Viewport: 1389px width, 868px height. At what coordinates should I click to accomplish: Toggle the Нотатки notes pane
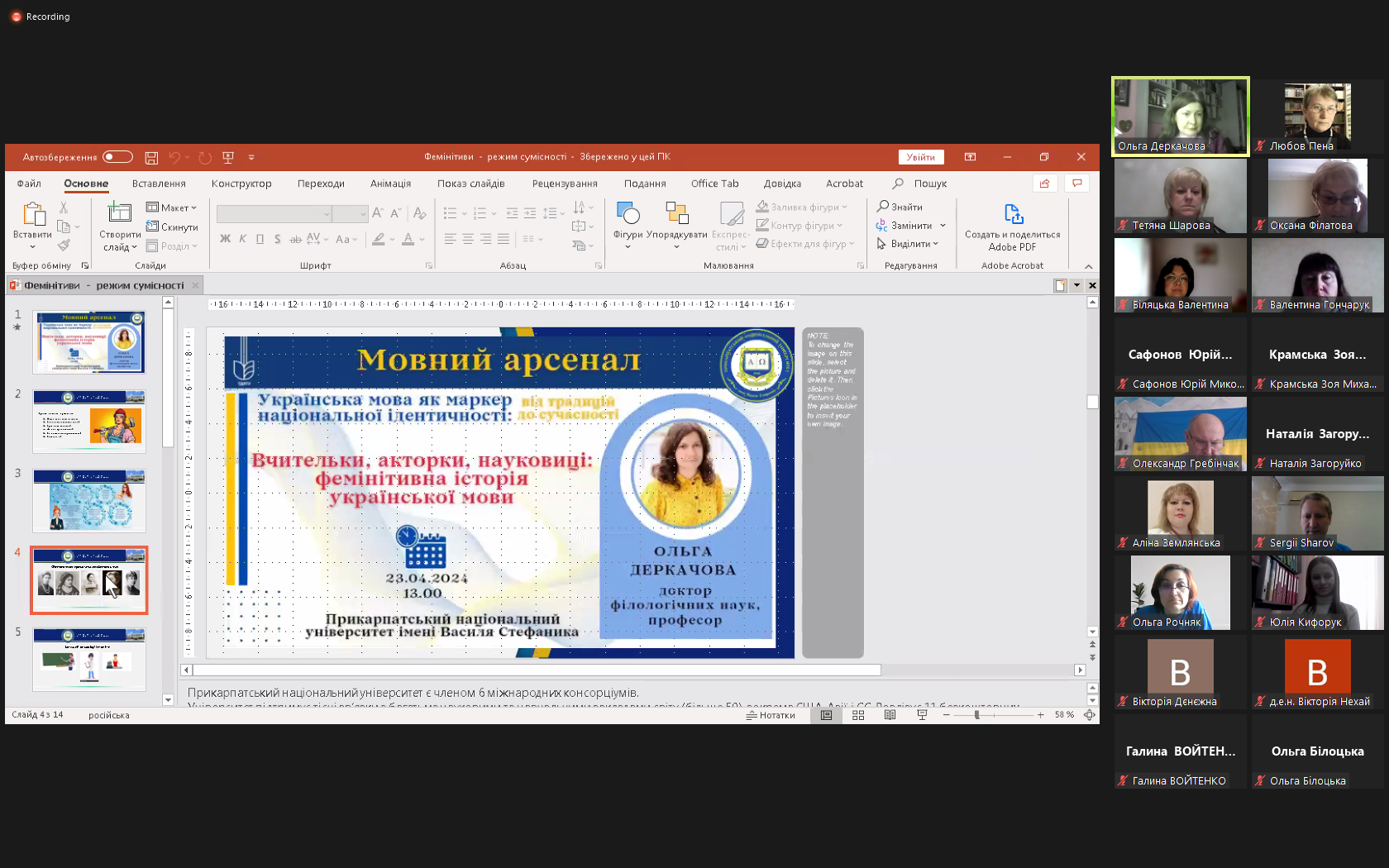pyautogui.click(x=771, y=715)
